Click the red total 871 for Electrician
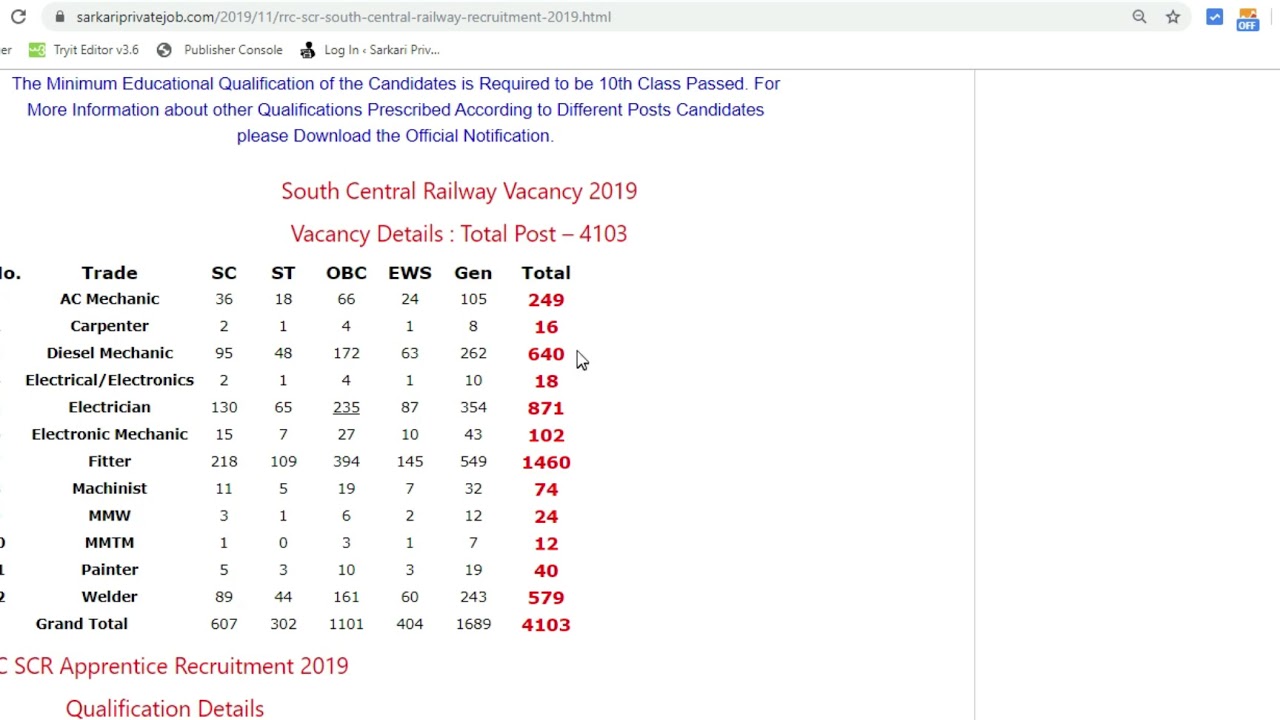 coord(546,408)
